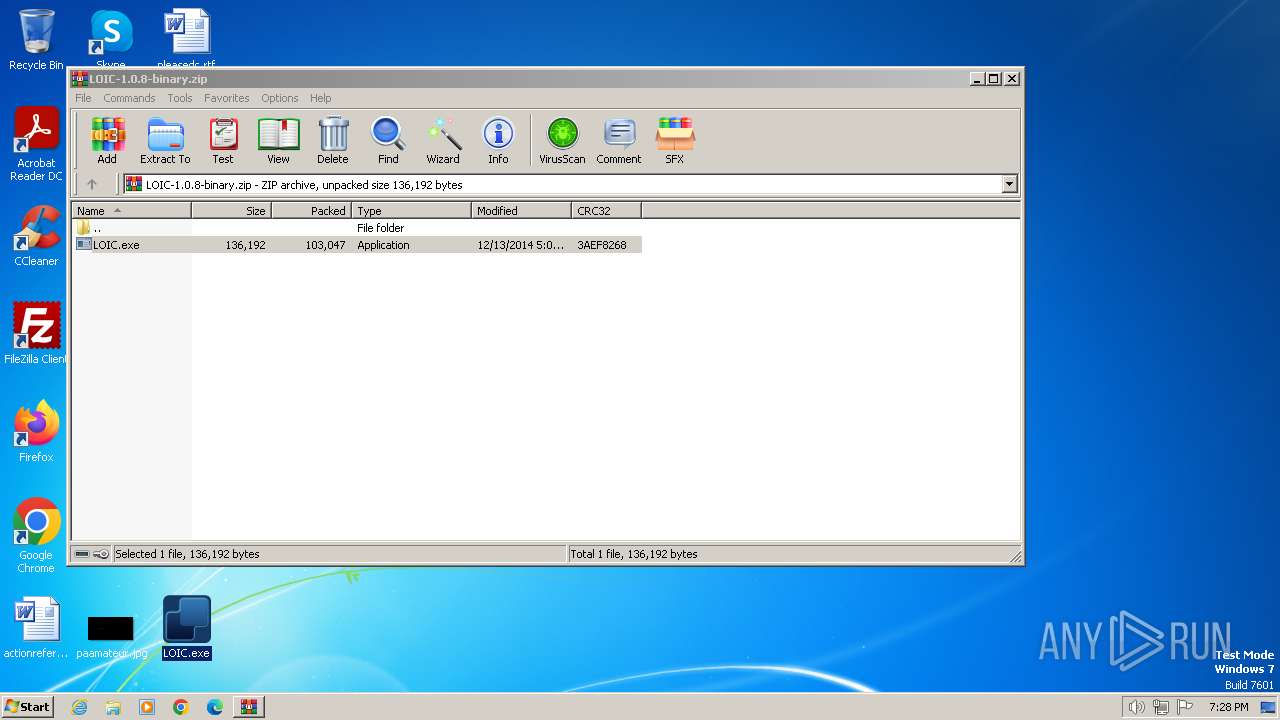Screen dimensions: 1280x720
Task: Select the FileZilla Client shortcut
Action: click(36, 333)
